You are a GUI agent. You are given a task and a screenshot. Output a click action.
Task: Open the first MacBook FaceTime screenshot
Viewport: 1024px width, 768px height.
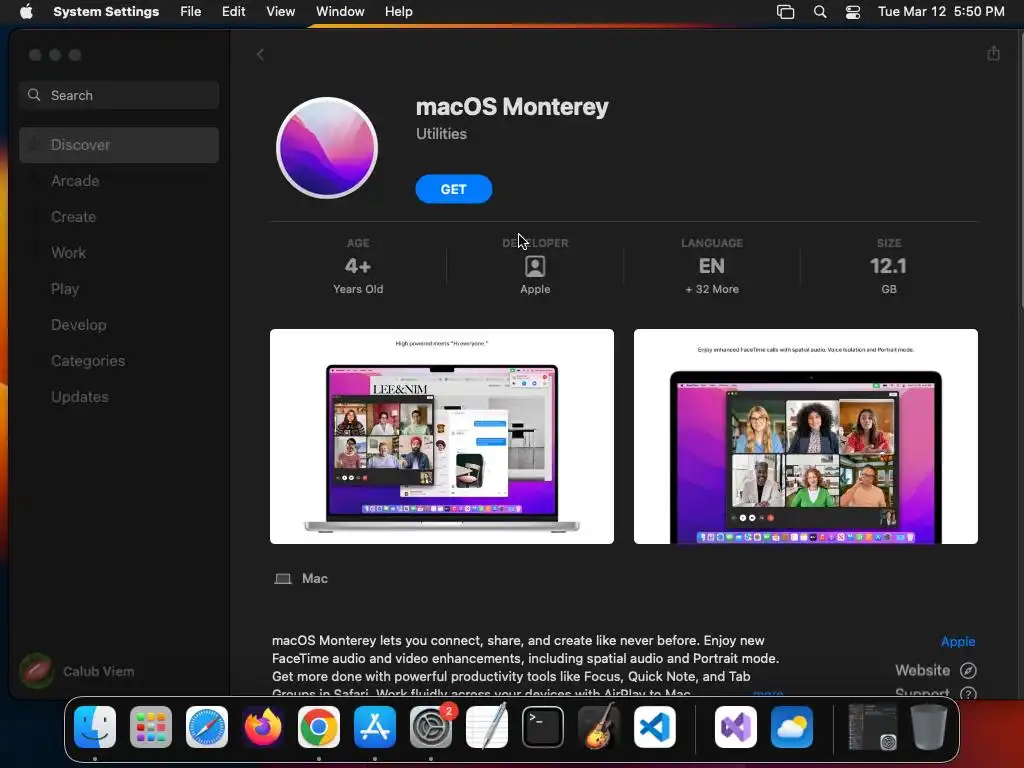tap(441, 436)
